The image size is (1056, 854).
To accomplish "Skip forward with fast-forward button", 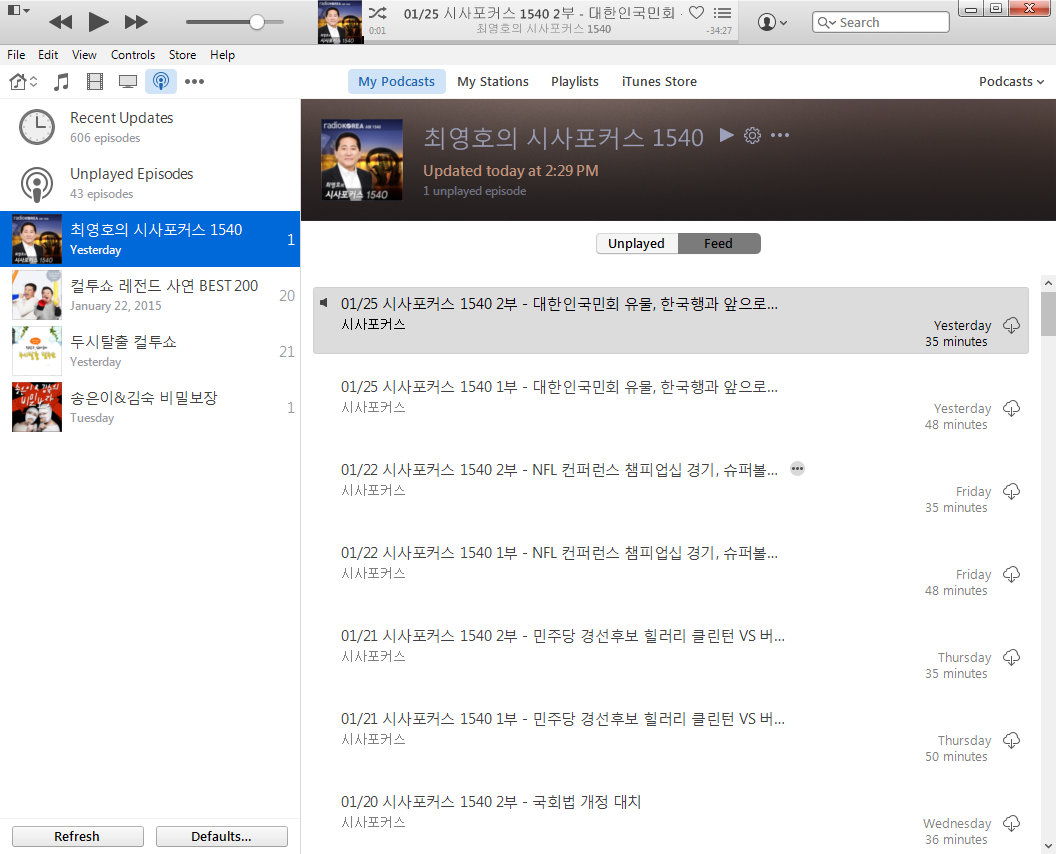I will [x=136, y=22].
